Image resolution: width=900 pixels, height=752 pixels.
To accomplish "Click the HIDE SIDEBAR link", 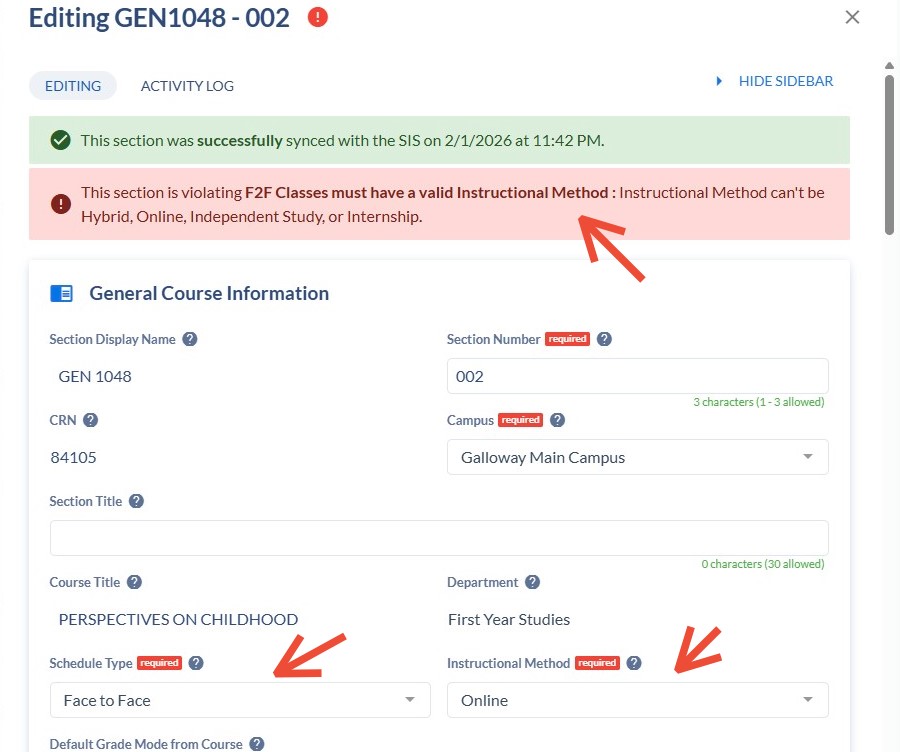I will click(786, 81).
